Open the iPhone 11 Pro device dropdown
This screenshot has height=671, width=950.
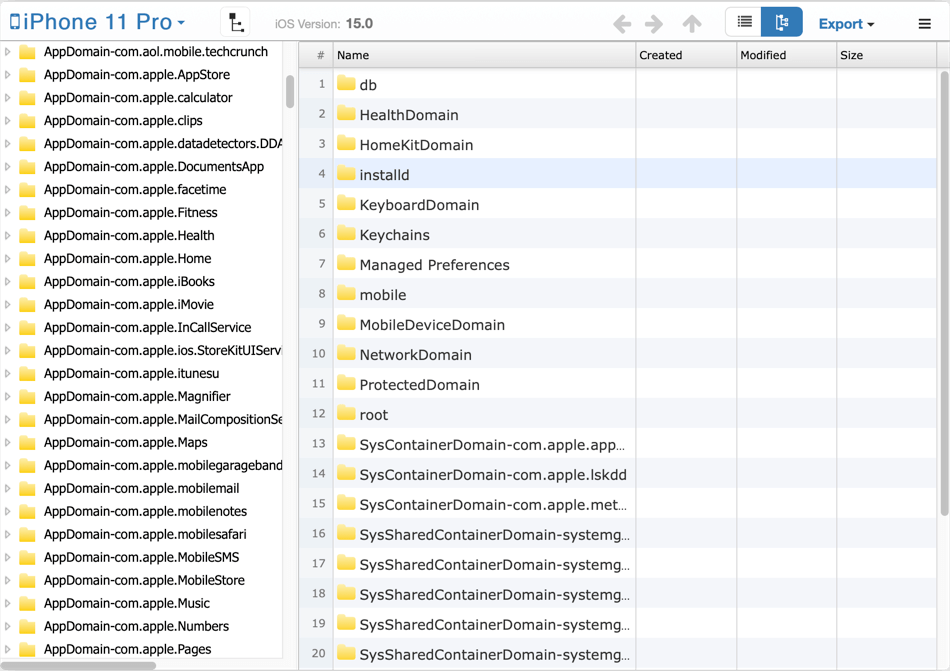pos(97,22)
